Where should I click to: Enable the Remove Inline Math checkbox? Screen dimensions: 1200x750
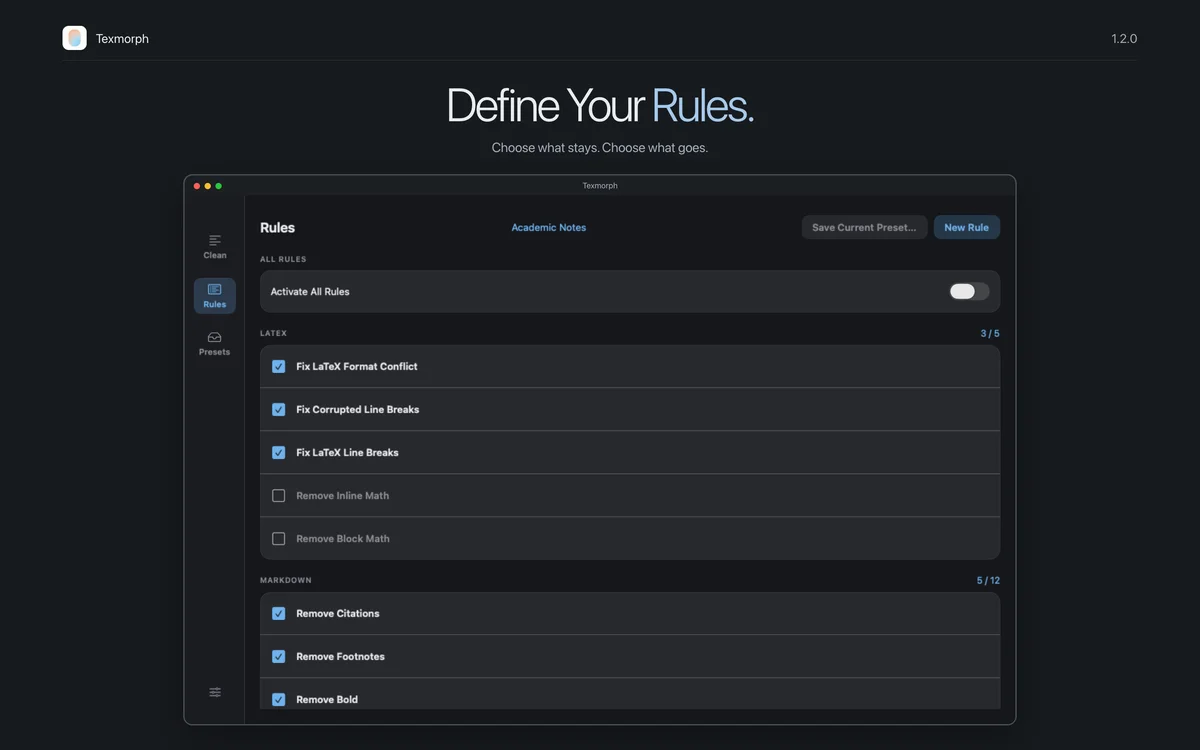click(x=279, y=495)
